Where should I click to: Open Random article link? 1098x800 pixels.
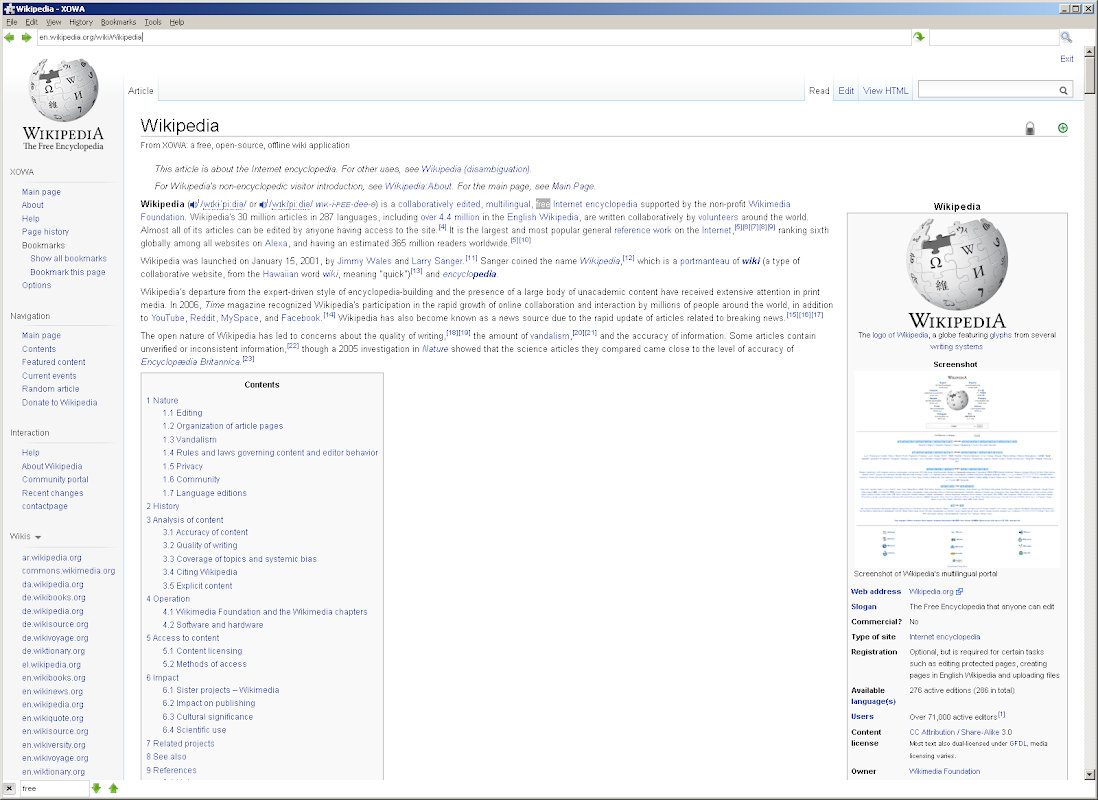pos(50,389)
